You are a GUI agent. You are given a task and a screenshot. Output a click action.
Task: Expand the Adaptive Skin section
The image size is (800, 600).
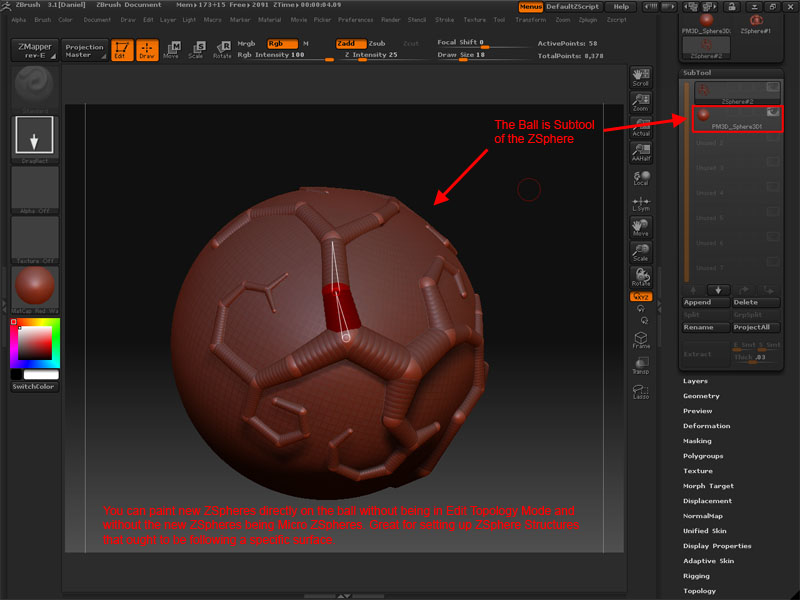click(x=709, y=561)
